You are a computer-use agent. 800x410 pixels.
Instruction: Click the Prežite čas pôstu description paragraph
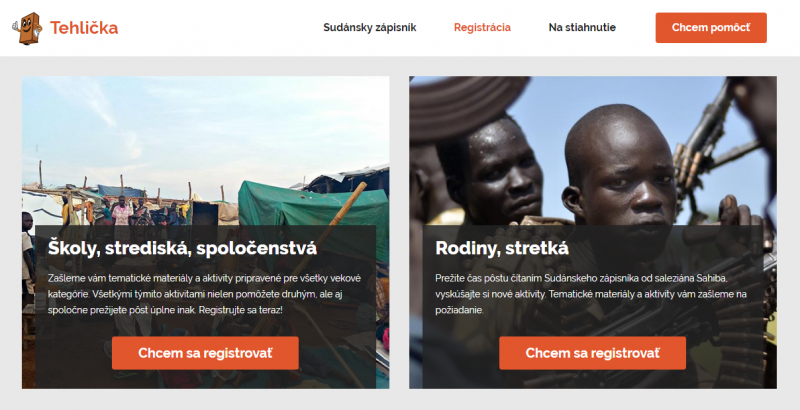[x=591, y=294]
